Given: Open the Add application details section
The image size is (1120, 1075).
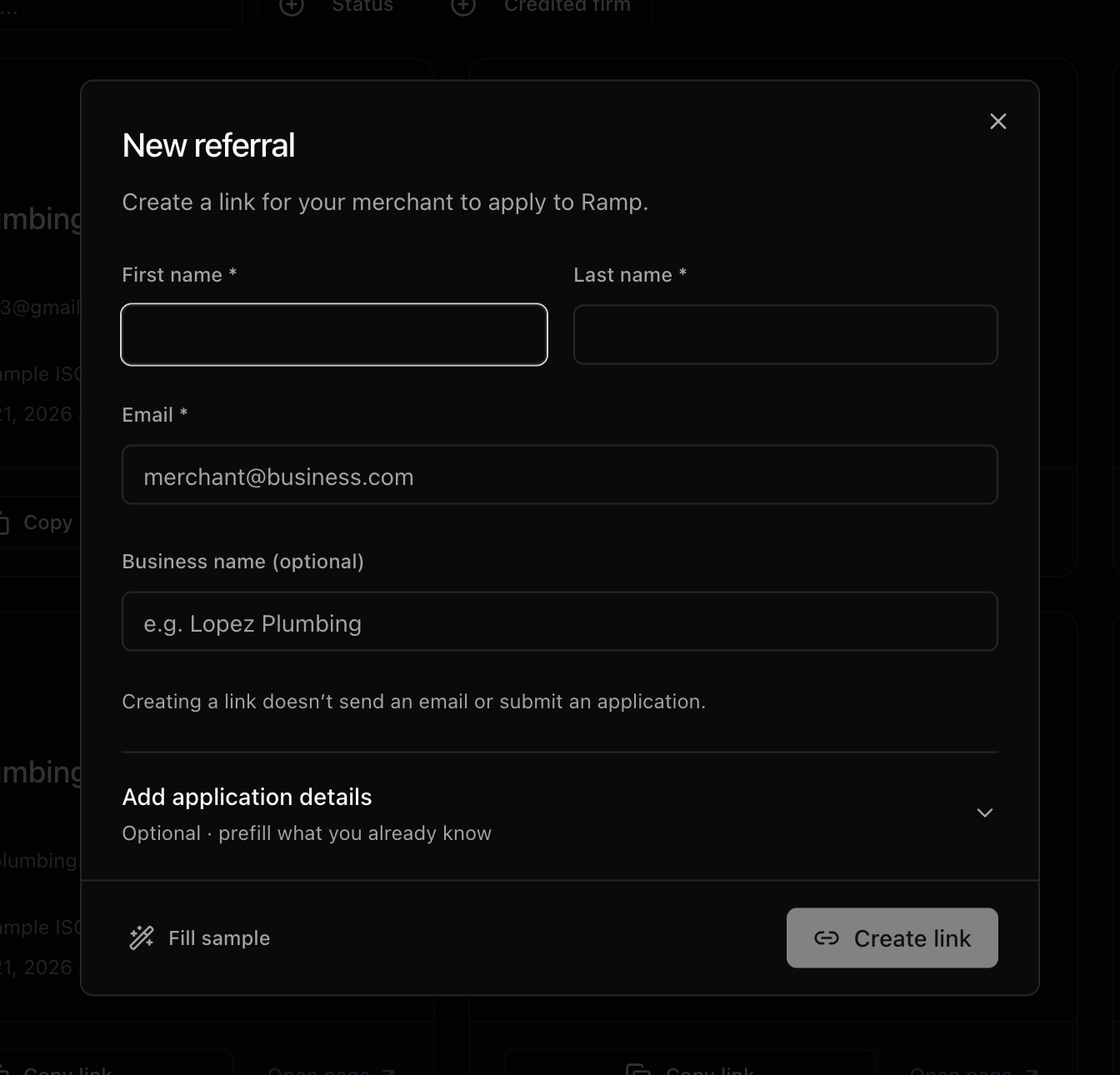Looking at the screenshot, I should (560, 814).
